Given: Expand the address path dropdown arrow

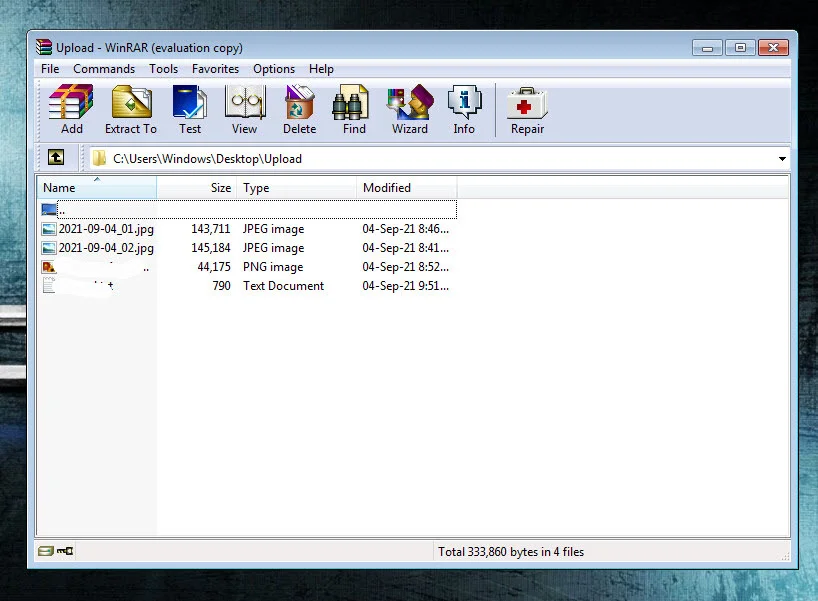Looking at the screenshot, I should tap(781, 159).
